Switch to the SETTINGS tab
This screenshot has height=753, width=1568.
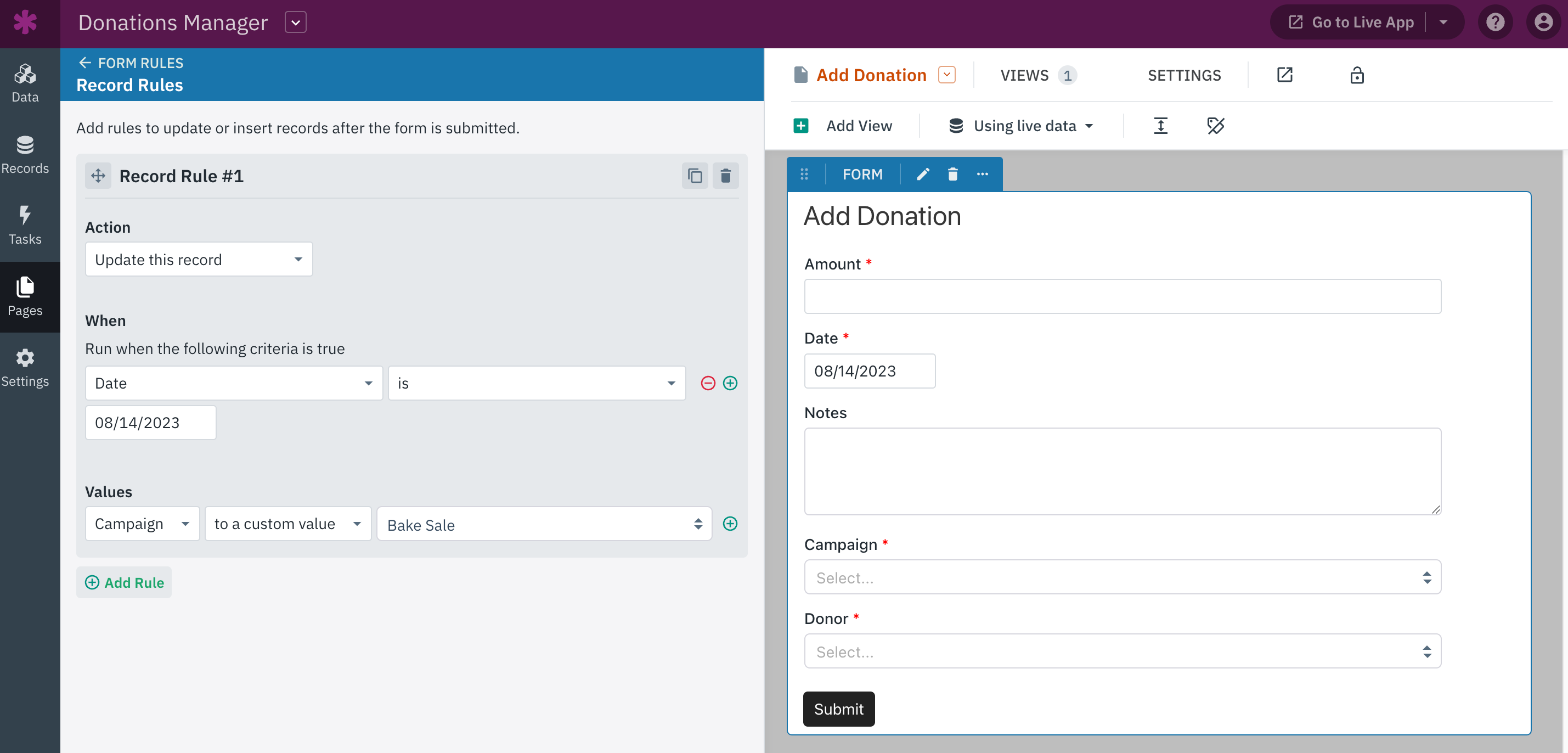point(1184,75)
